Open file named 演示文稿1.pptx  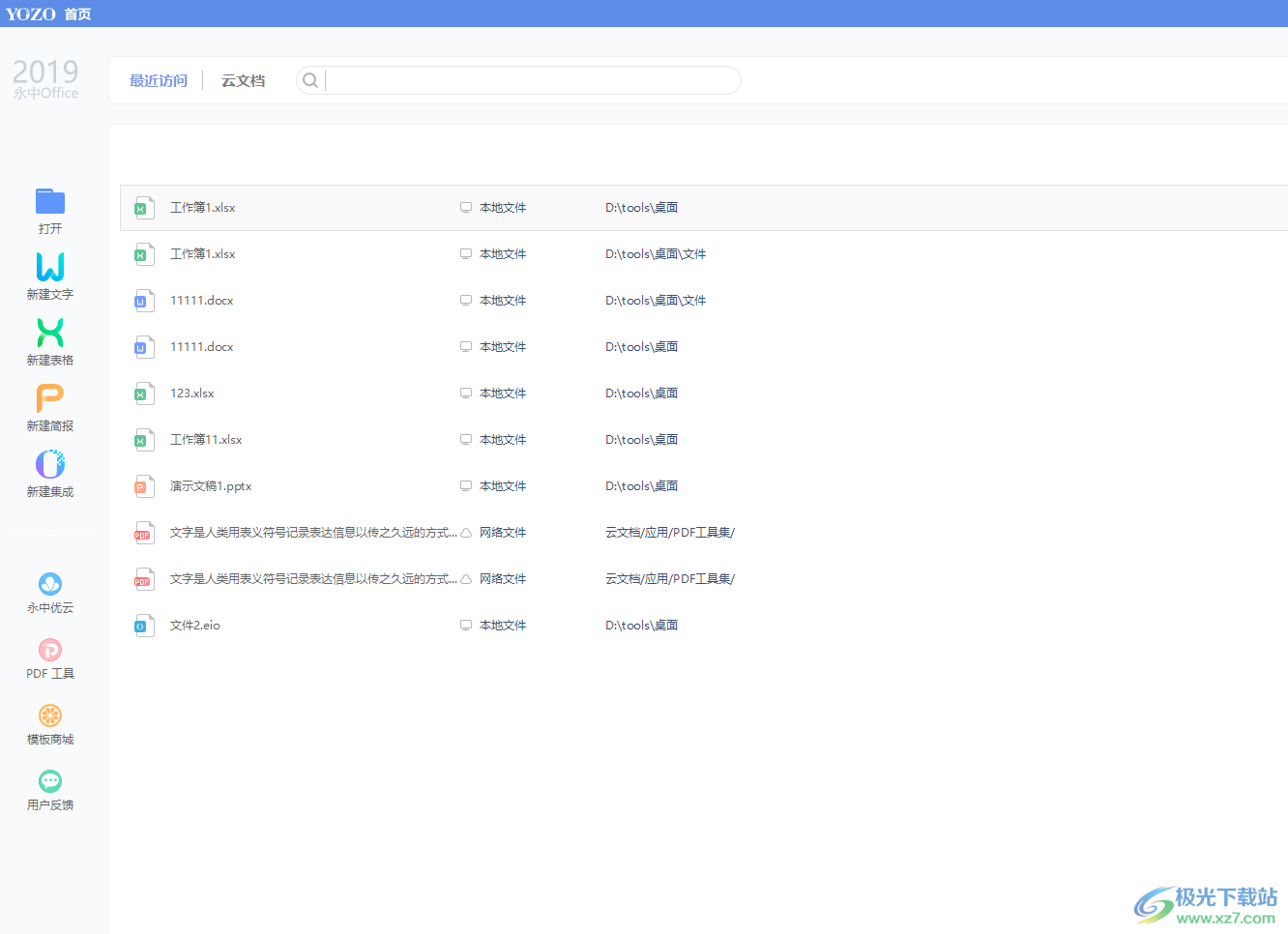tap(211, 486)
